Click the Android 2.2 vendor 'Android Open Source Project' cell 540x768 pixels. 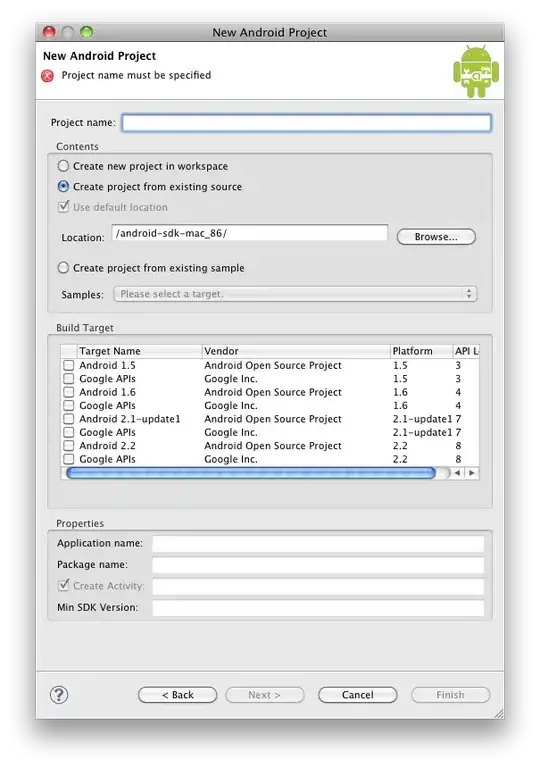pos(273,446)
